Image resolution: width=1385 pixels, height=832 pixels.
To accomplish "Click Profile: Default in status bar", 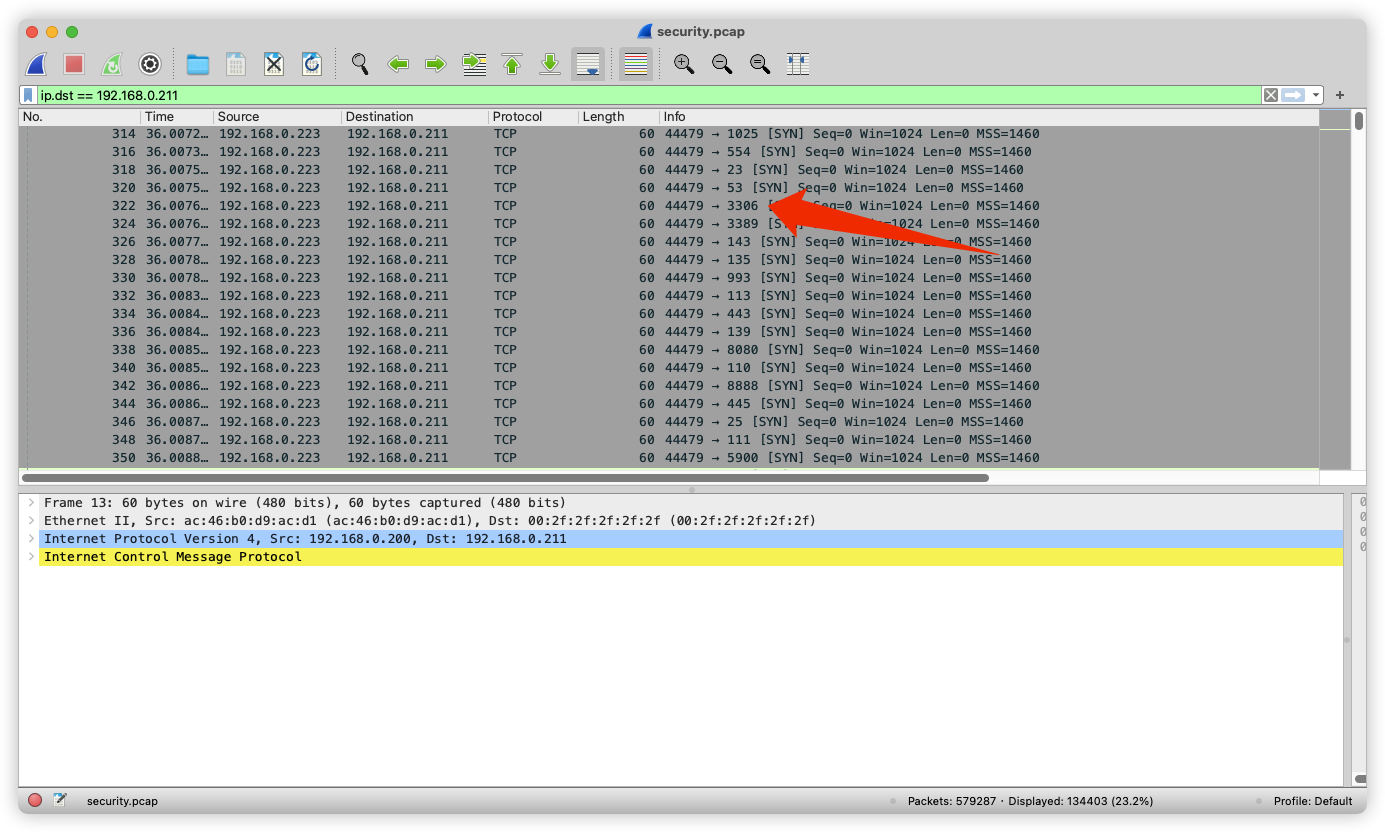I will tap(1313, 801).
